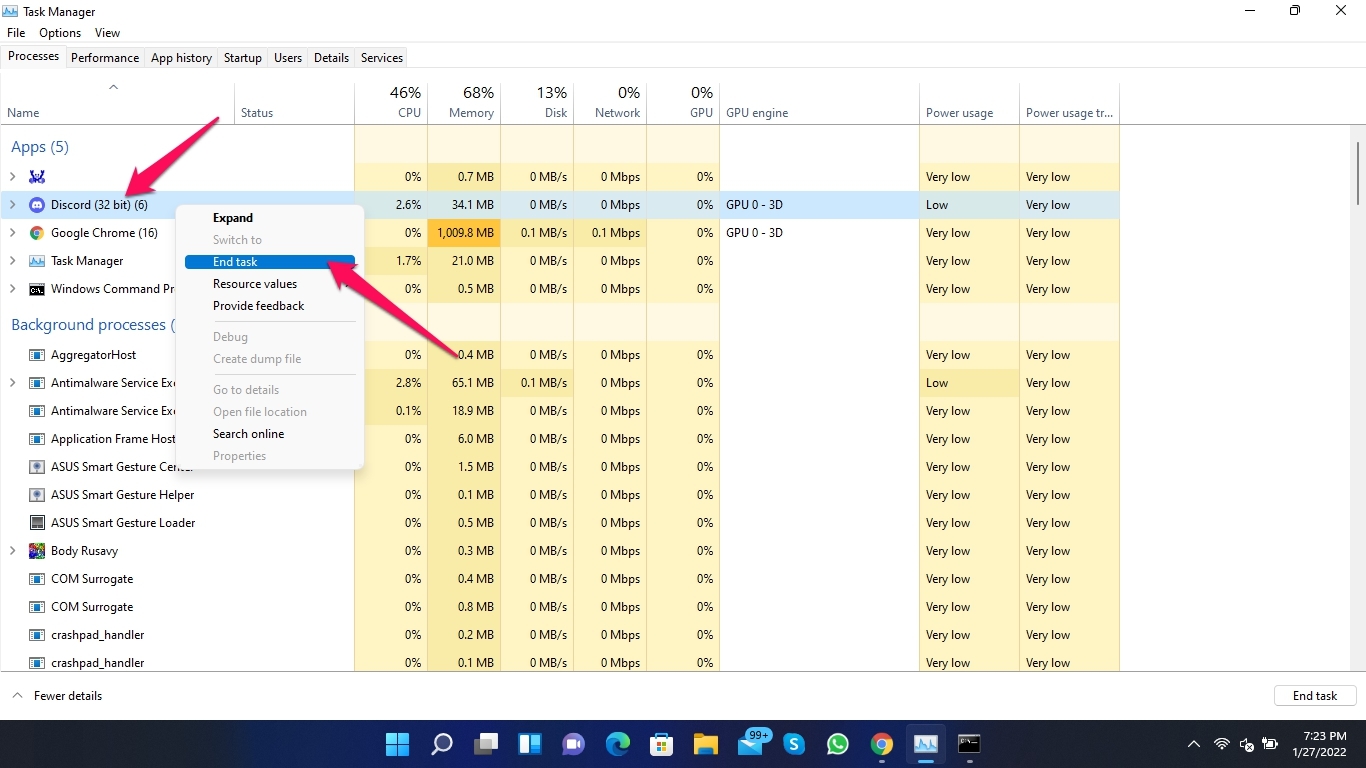Choose Expand in context menu
The height and width of the screenshot is (768, 1366).
pyautogui.click(x=270, y=218)
